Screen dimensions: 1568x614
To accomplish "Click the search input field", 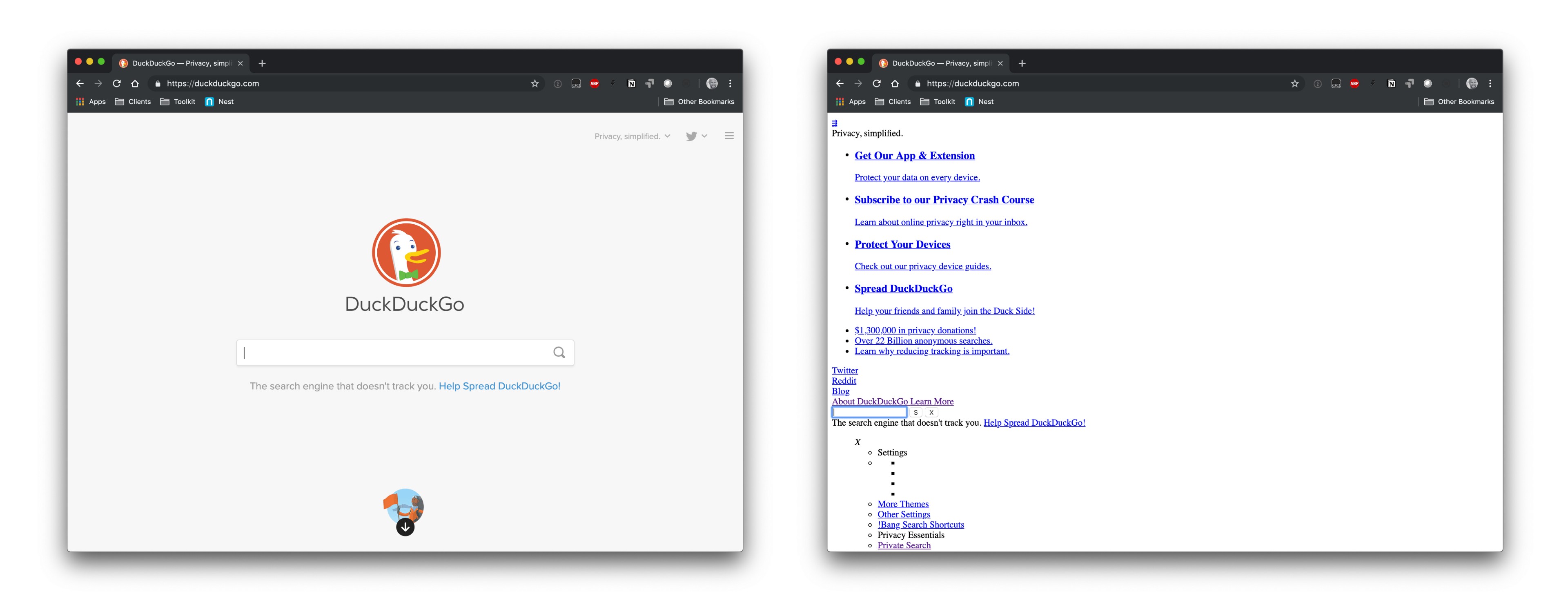I will tap(404, 352).
